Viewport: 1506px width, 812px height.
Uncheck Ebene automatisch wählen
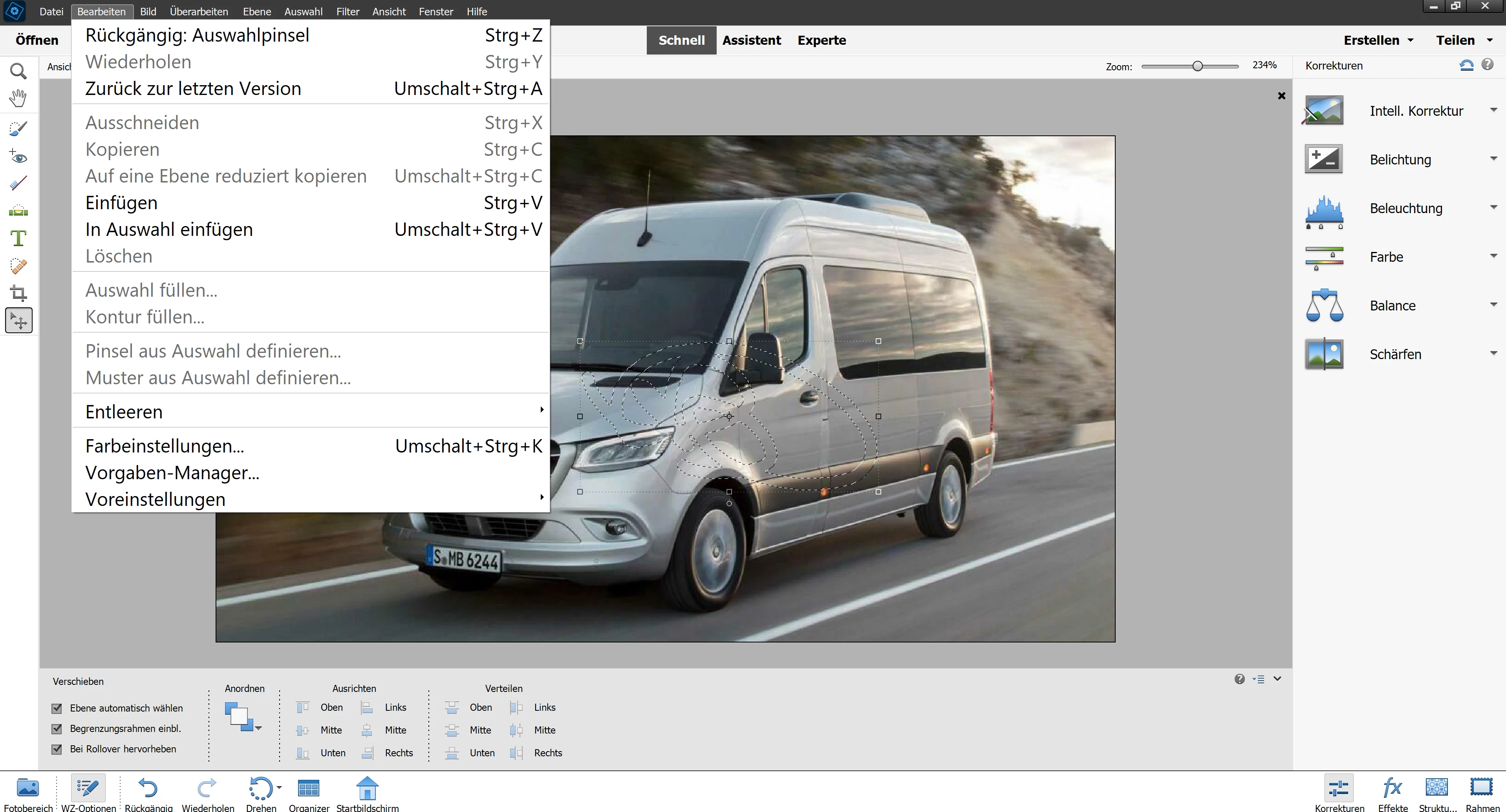tap(57, 708)
